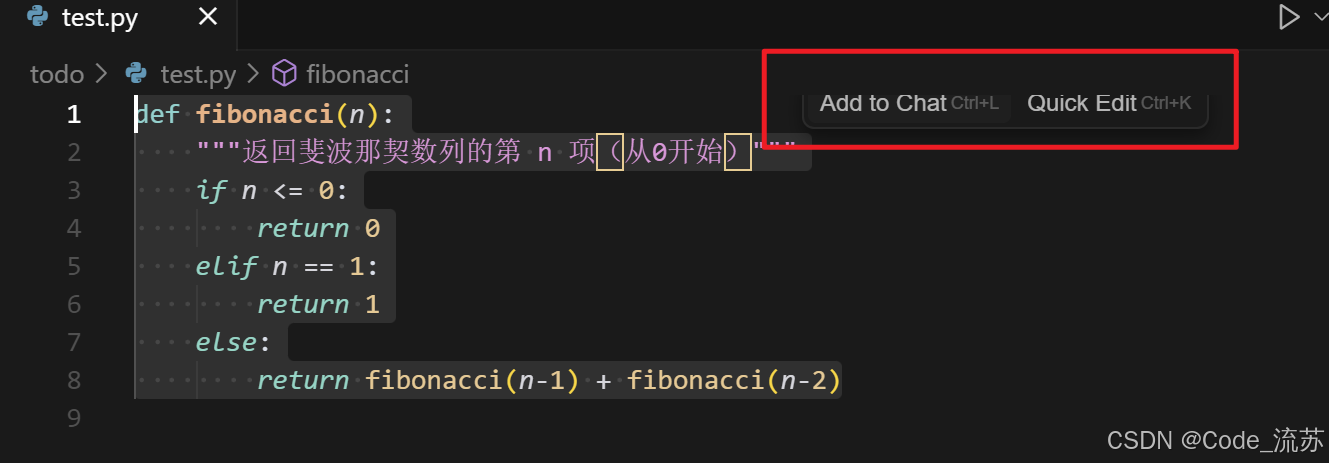
Task: Open the todo folder breadcrumb
Action: click(x=57, y=74)
